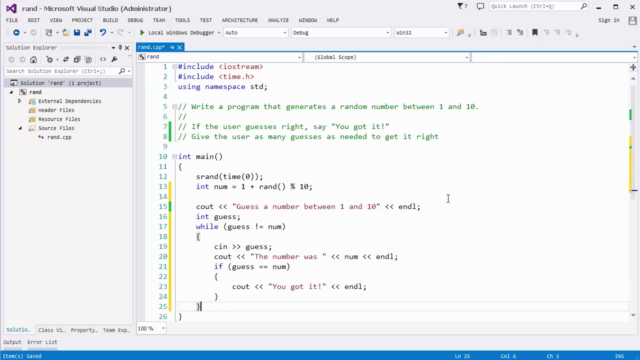The width and height of the screenshot is (640, 360).
Task: Close the rand.cpp editor tab
Action: pyautogui.click(x=179, y=47)
